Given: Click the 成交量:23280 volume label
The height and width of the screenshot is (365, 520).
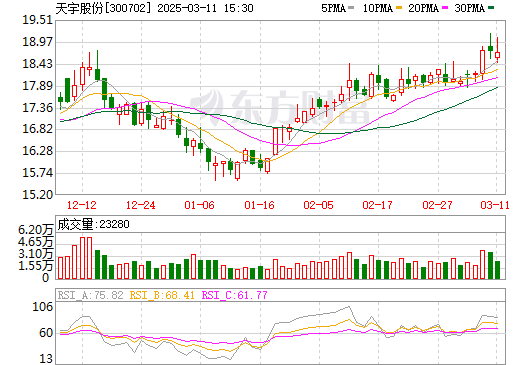Looking at the screenshot, I should 93,224.
